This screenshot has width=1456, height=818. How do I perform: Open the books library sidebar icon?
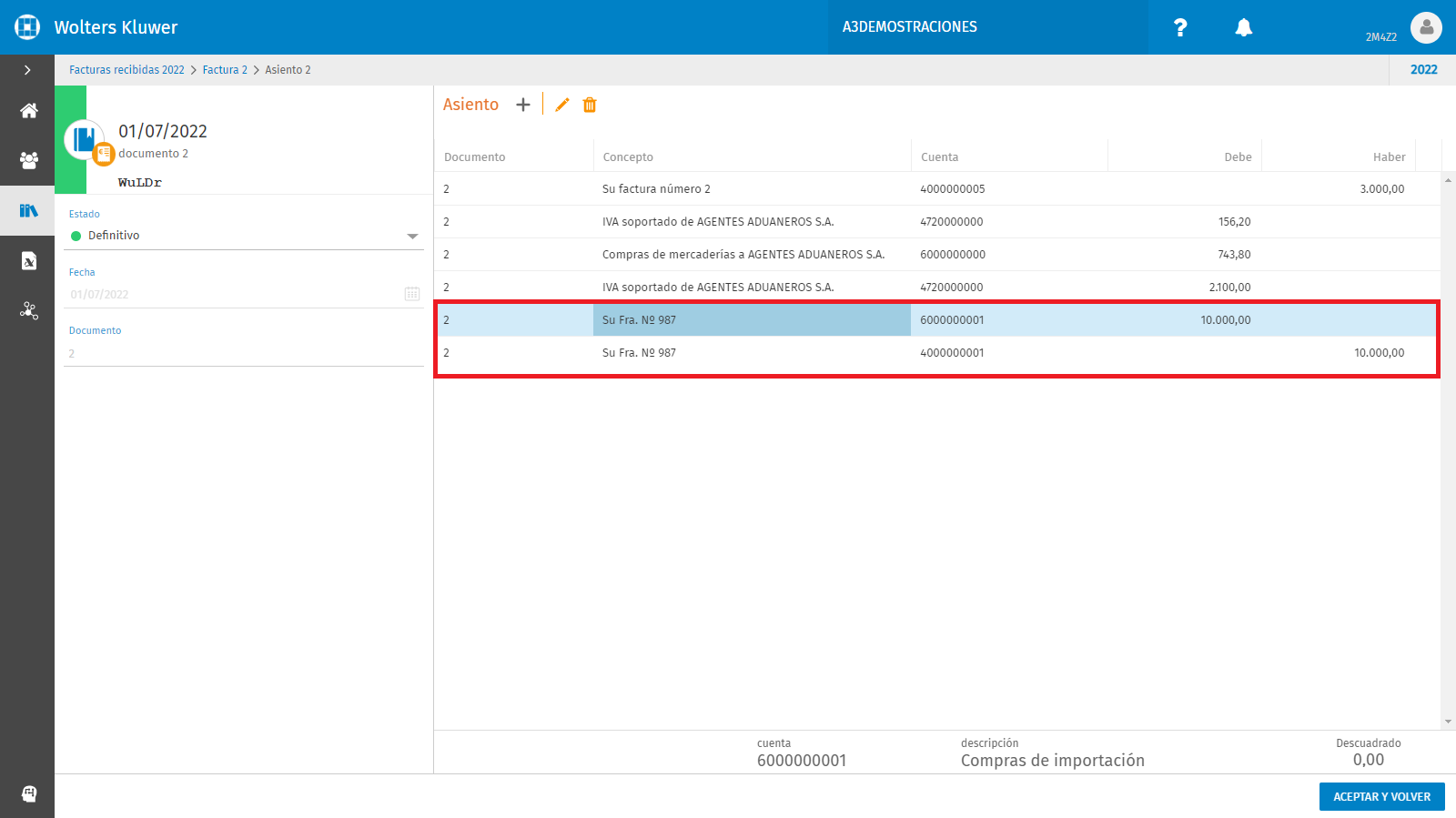tap(29, 211)
